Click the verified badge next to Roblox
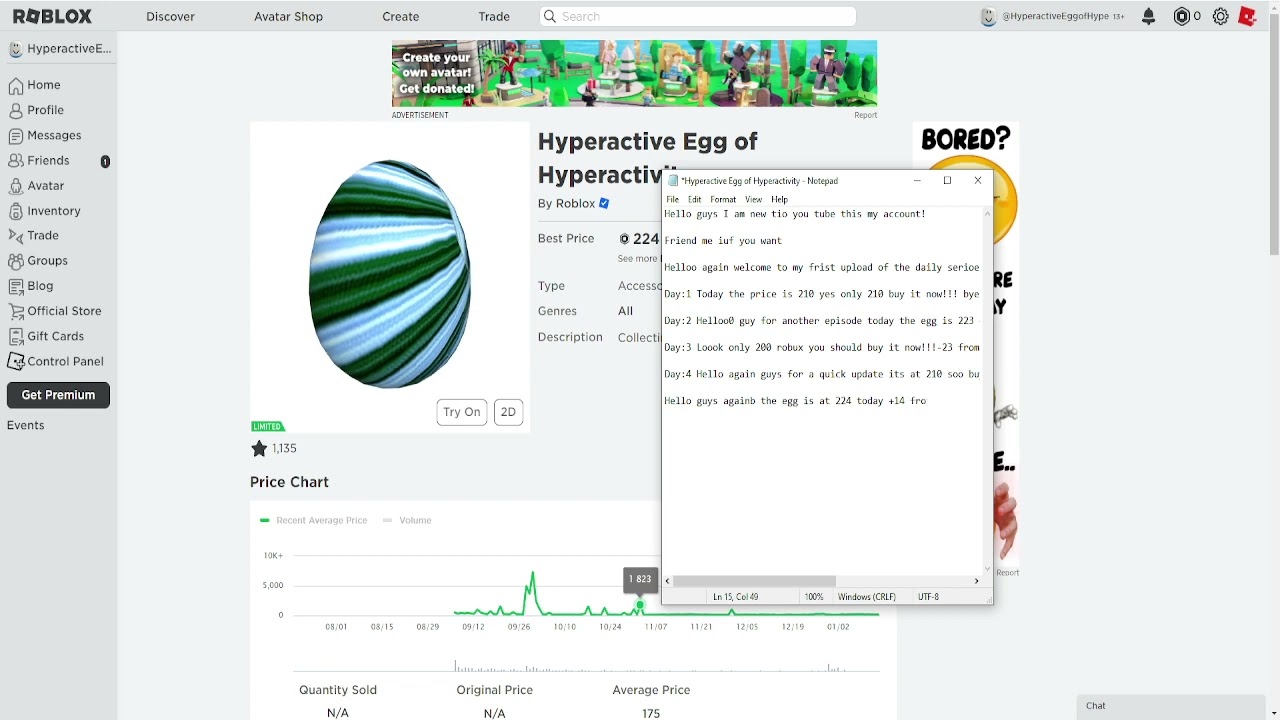 click(x=604, y=203)
